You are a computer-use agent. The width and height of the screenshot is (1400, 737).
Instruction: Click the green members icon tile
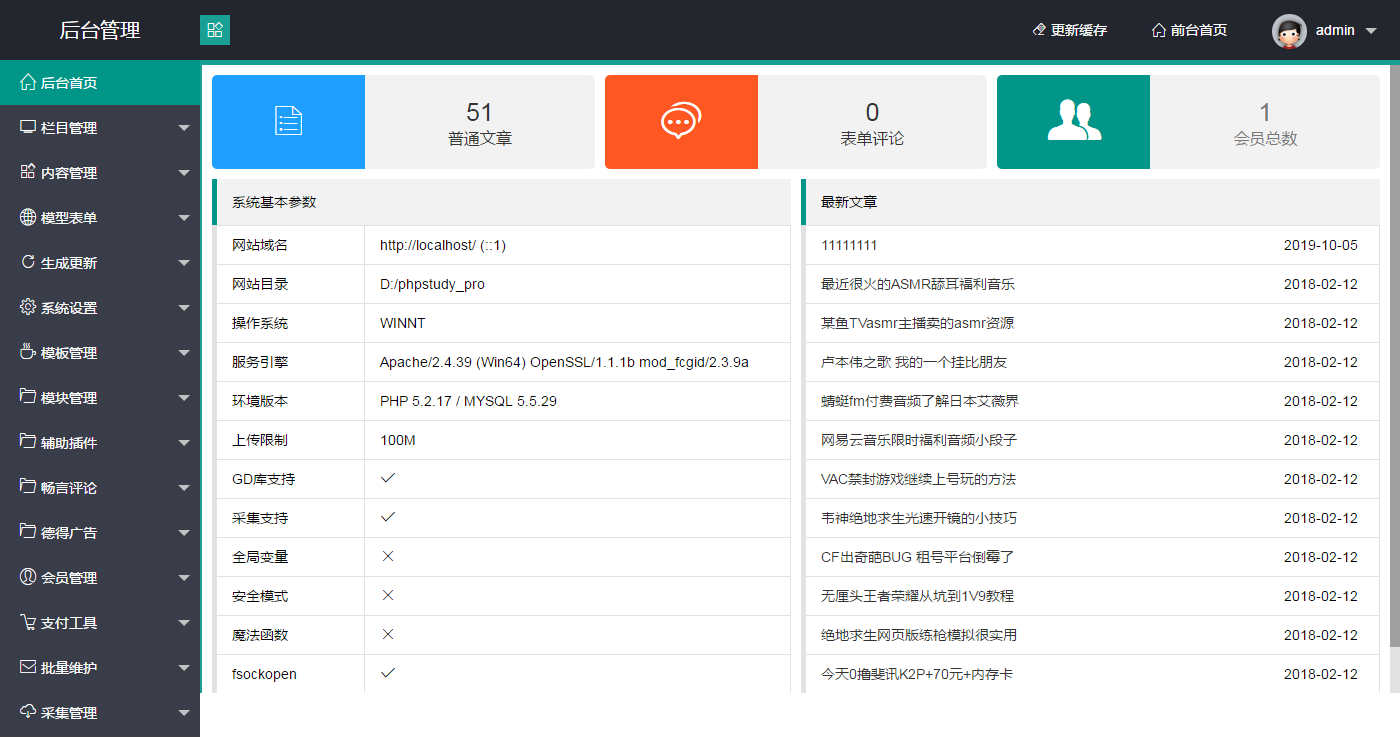coord(1073,122)
